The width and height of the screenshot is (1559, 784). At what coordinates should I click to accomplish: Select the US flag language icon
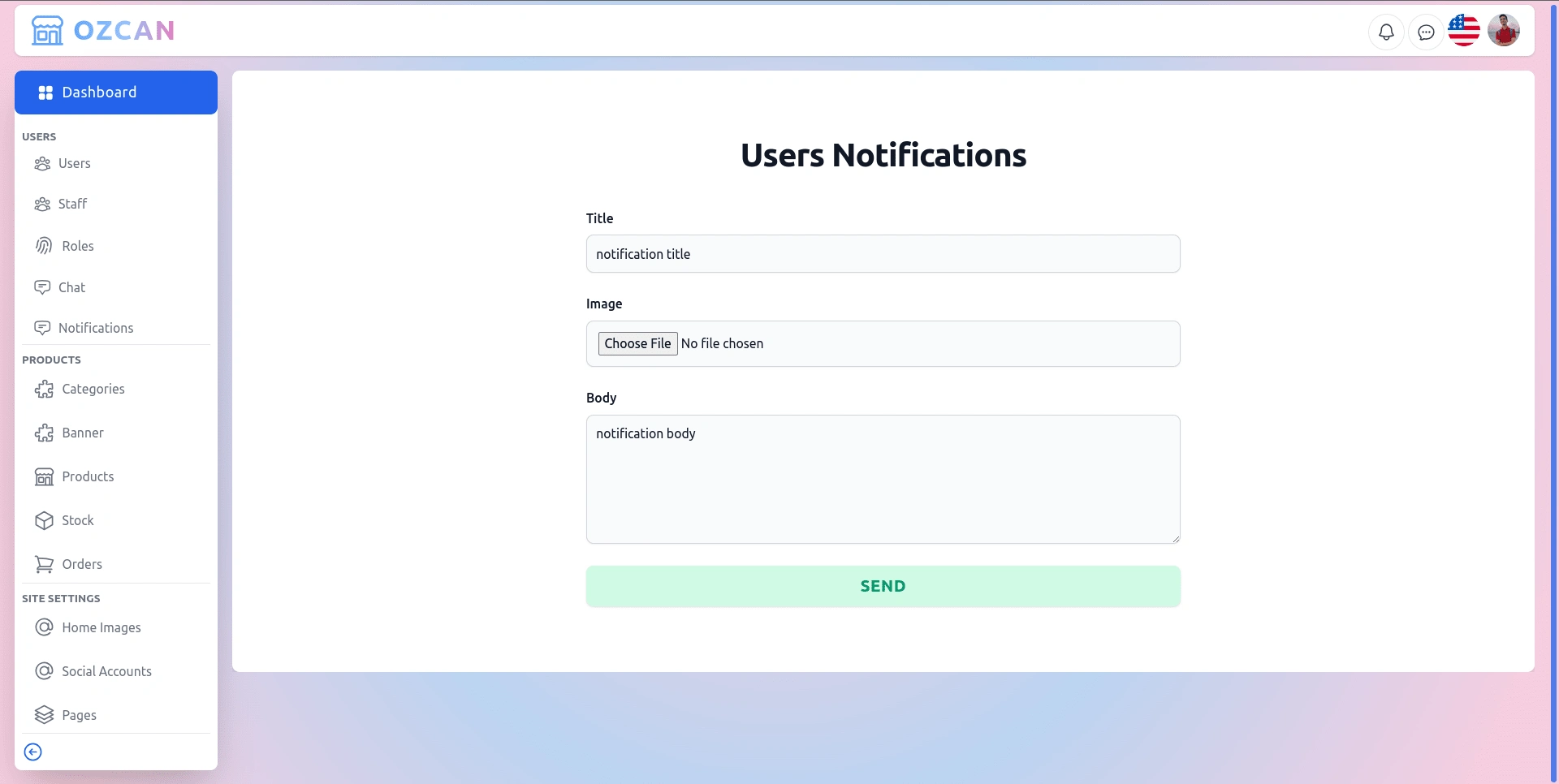pos(1464,31)
